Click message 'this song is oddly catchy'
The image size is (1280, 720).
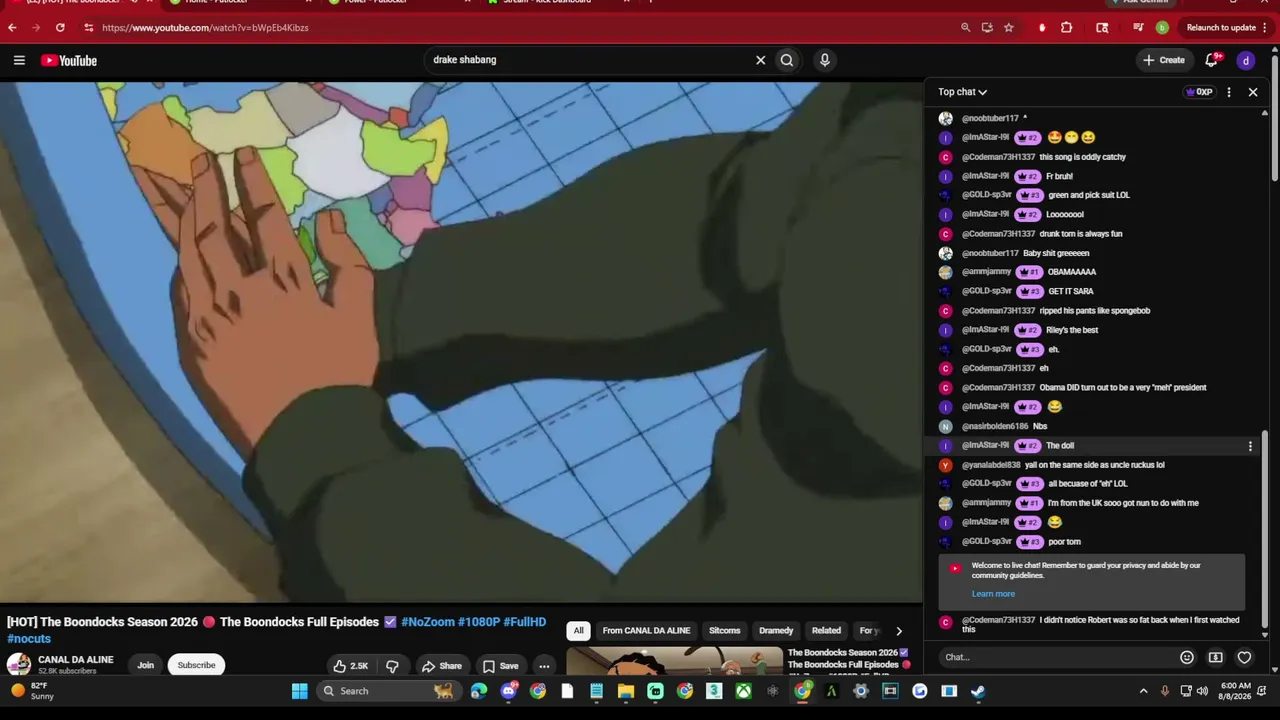[1083, 157]
